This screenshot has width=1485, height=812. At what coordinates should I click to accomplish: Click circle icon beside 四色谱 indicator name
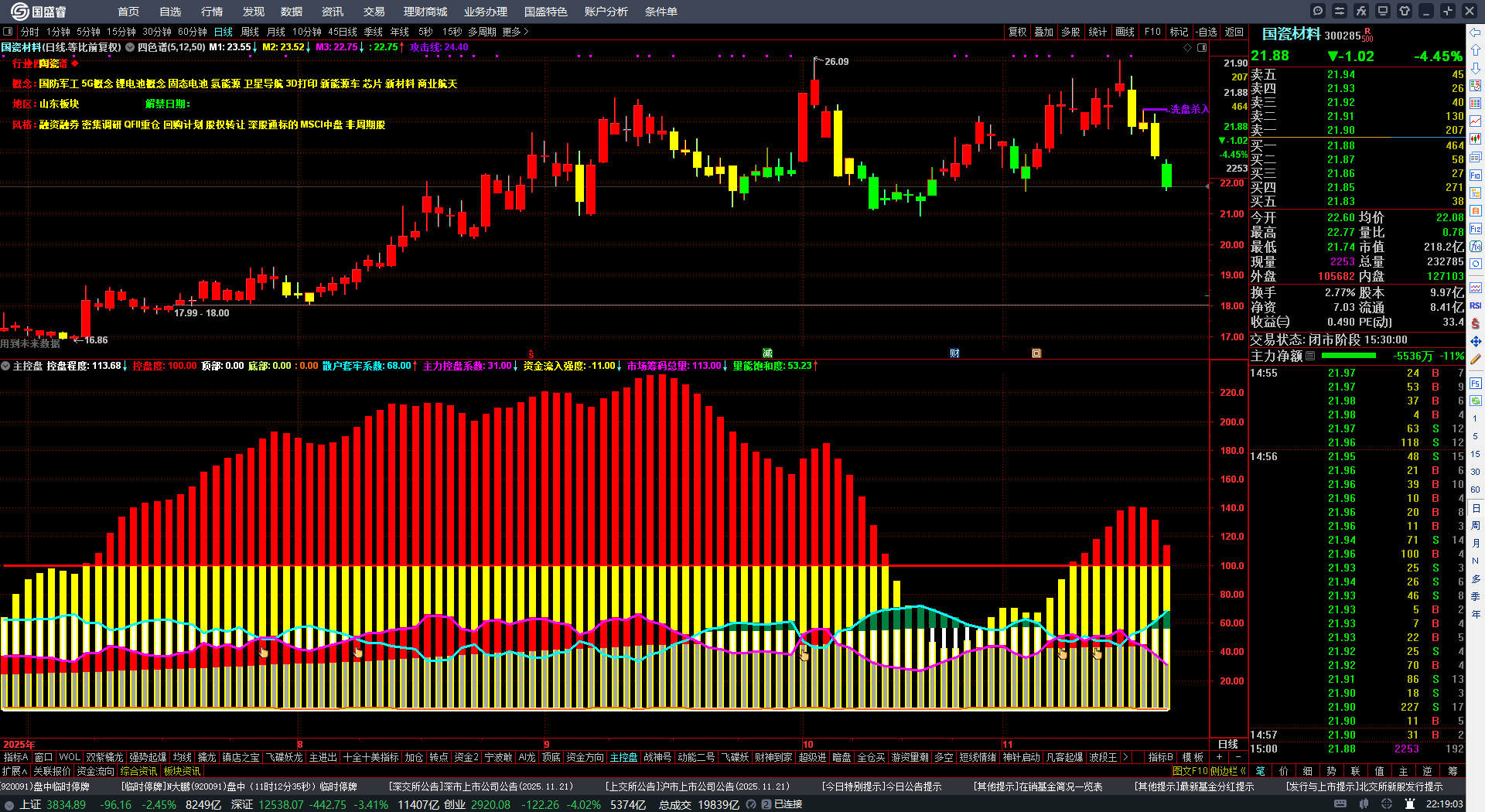(130, 47)
